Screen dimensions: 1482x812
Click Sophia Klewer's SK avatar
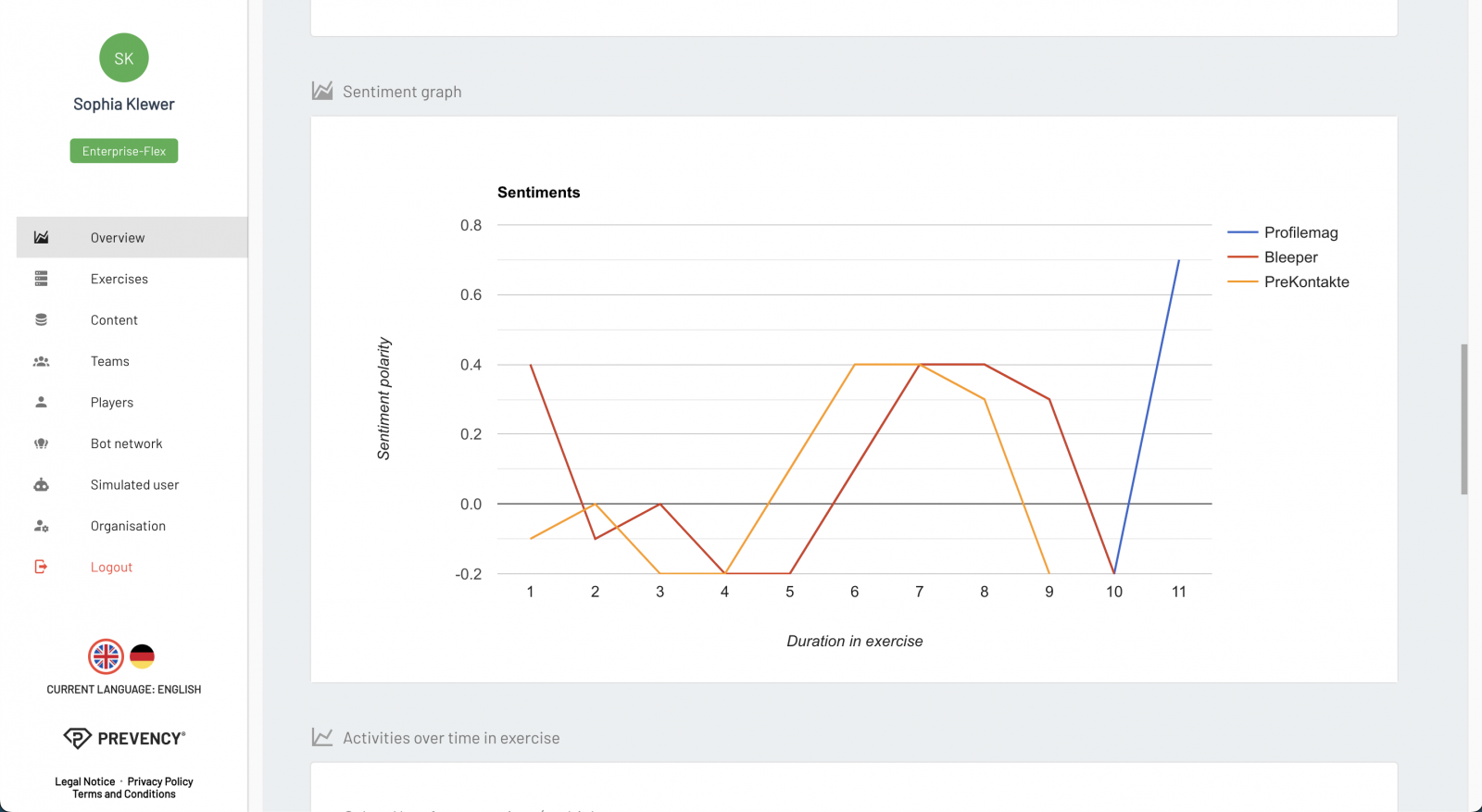point(123,57)
